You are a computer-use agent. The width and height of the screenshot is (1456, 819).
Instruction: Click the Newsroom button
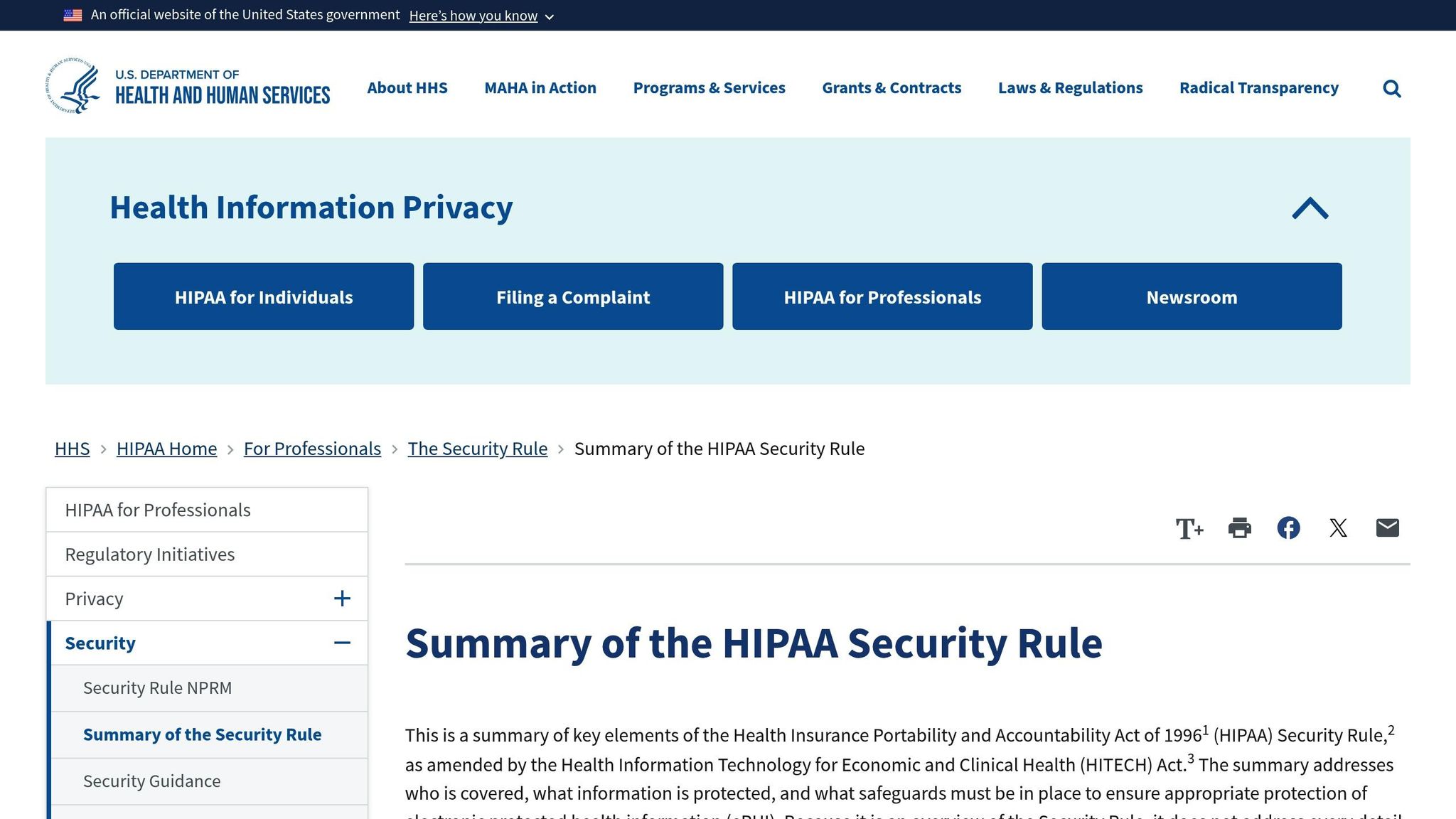point(1192,296)
